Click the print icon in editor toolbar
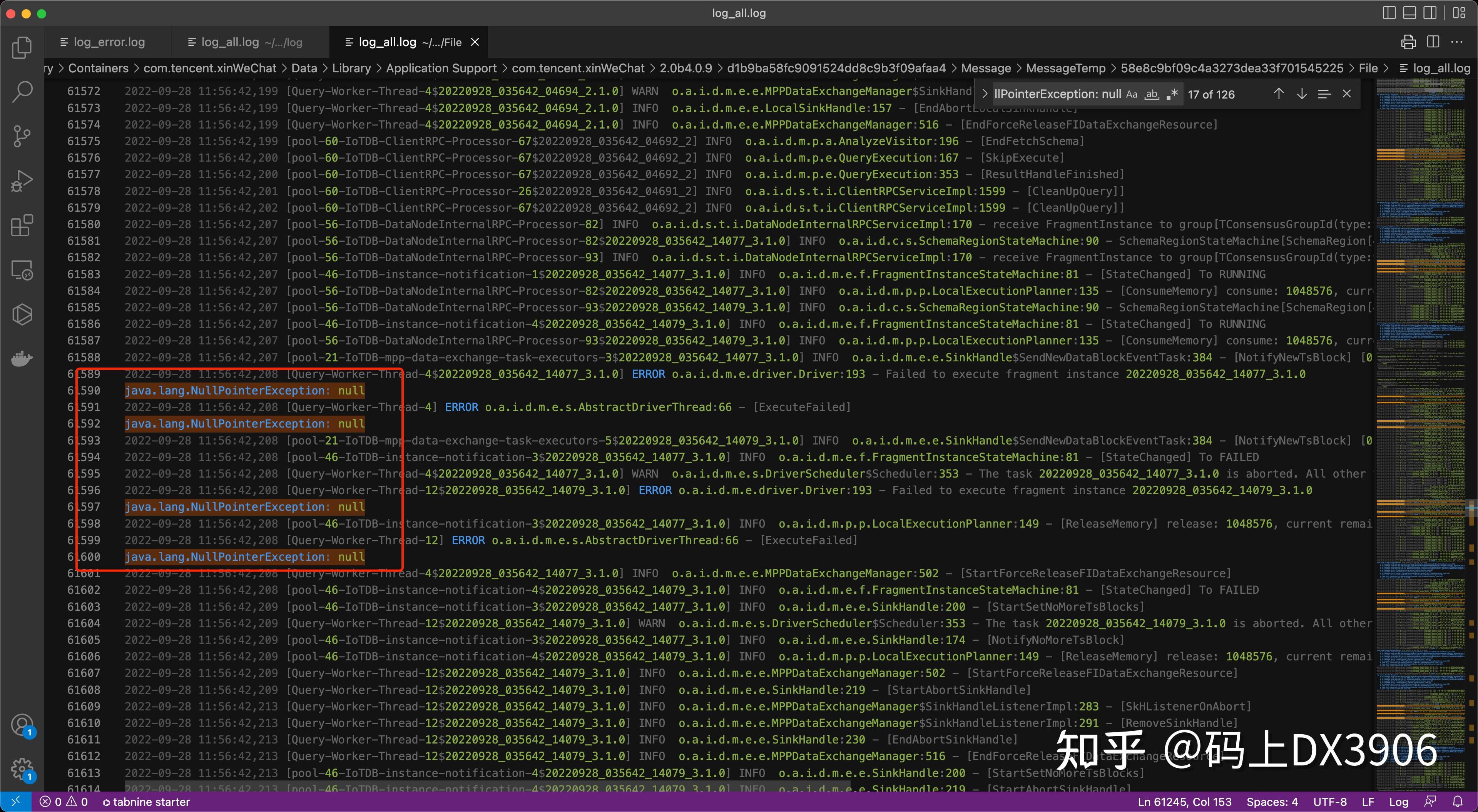This screenshot has width=1478, height=812. 1408,42
